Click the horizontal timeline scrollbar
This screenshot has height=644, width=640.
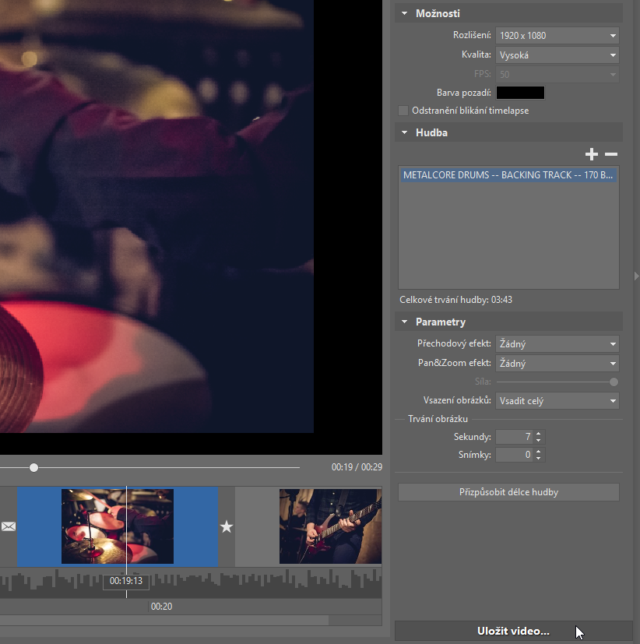(x=164, y=620)
